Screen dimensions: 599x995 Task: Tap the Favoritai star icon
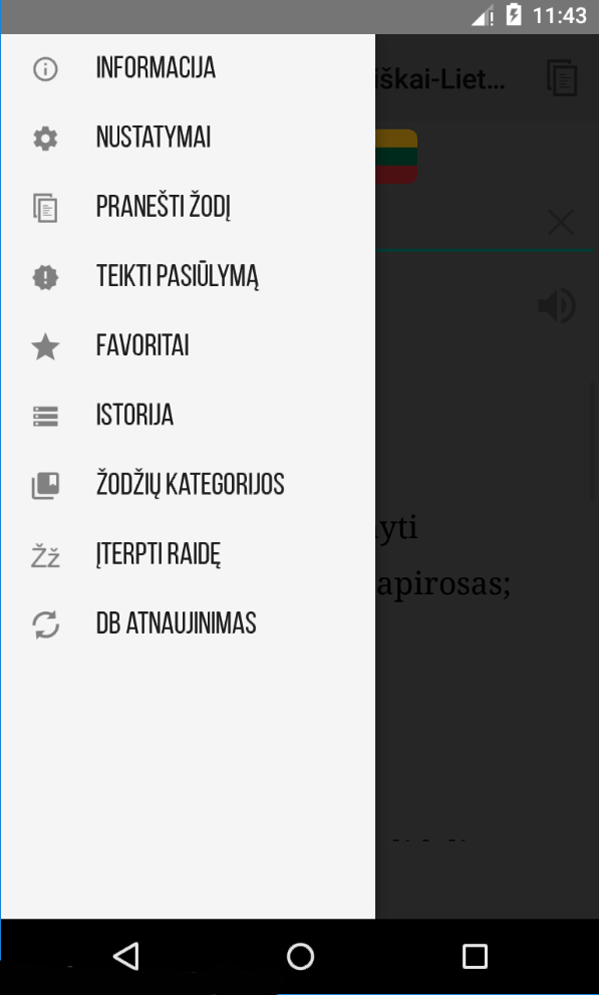click(x=45, y=347)
